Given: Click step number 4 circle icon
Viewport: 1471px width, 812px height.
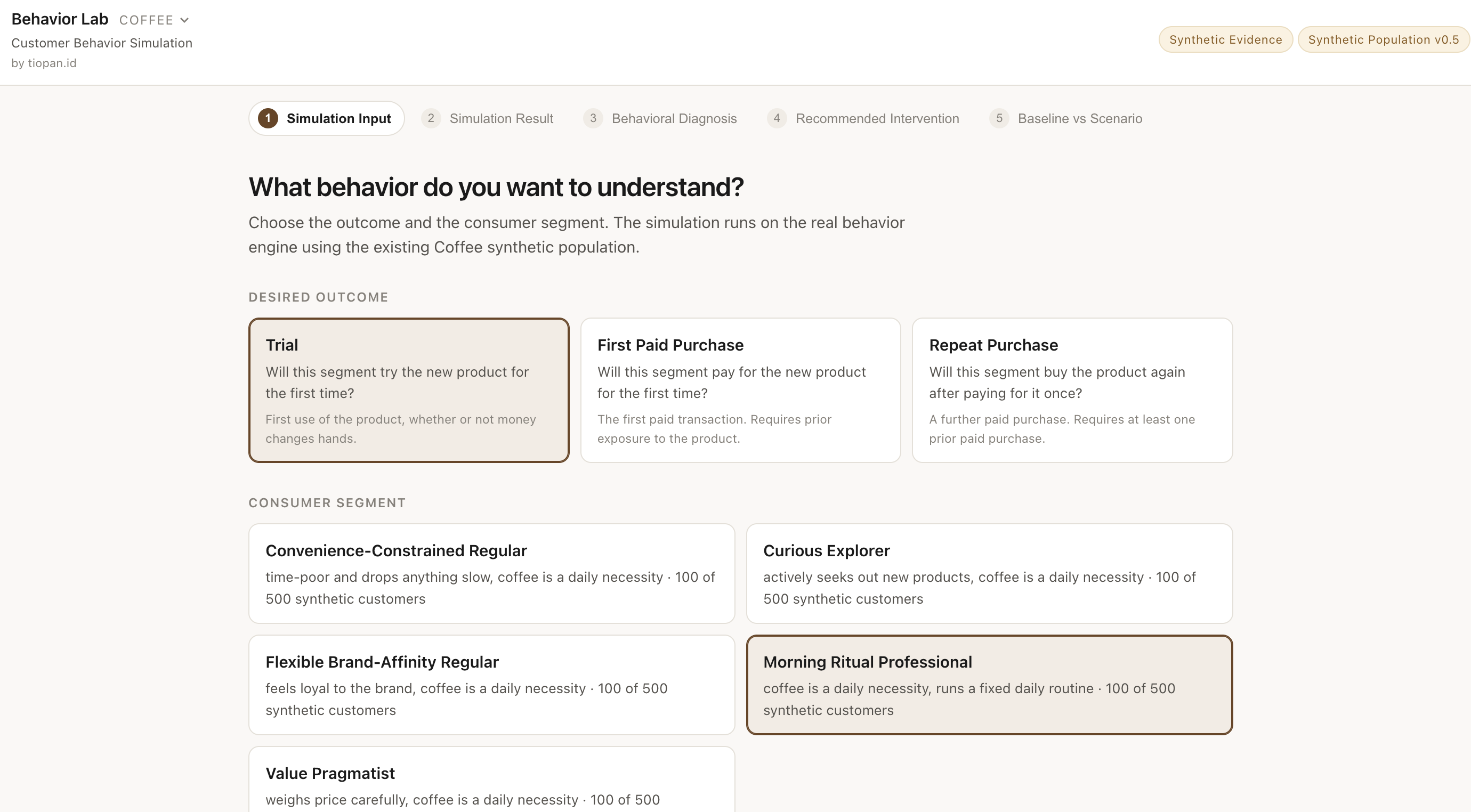Looking at the screenshot, I should pyautogui.click(x=777, y=118).
